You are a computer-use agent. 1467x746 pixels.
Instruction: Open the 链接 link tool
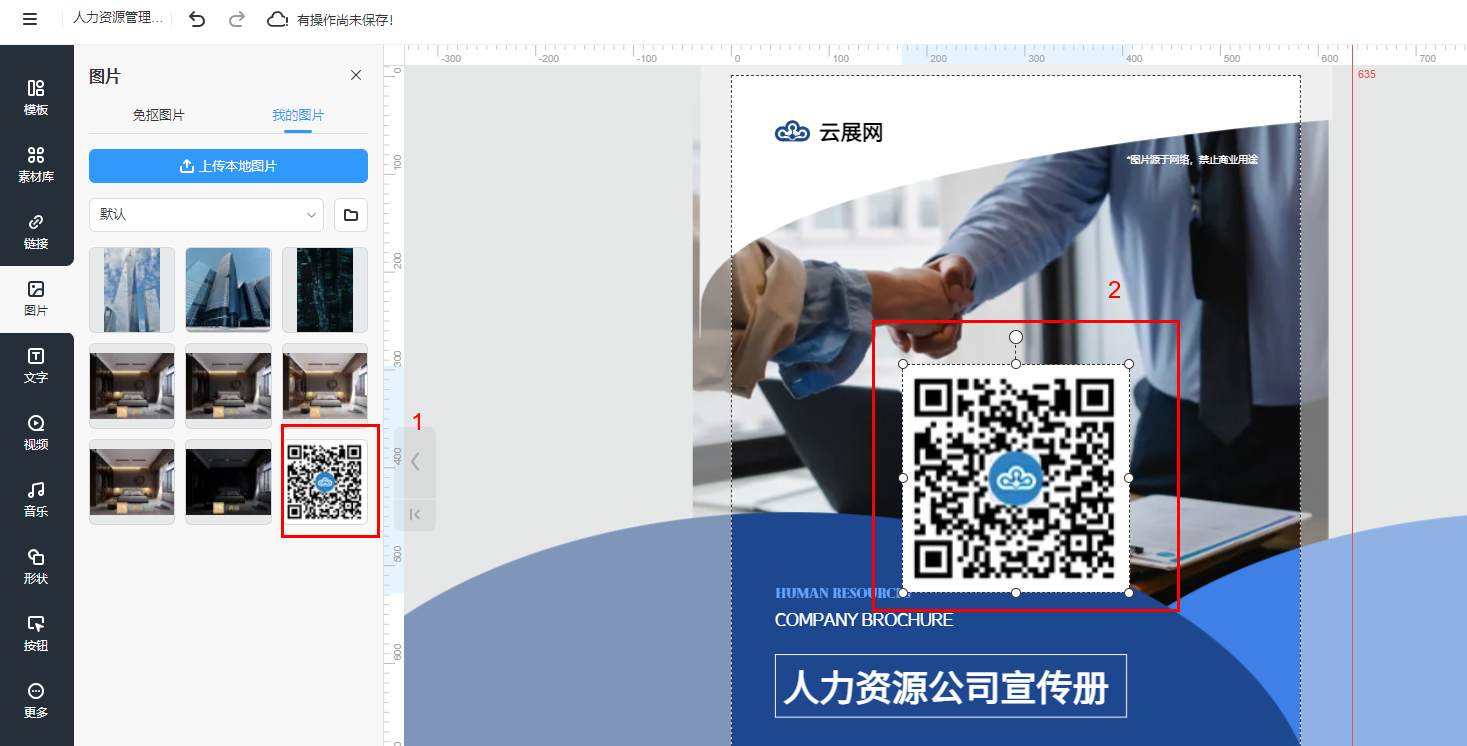36,232
